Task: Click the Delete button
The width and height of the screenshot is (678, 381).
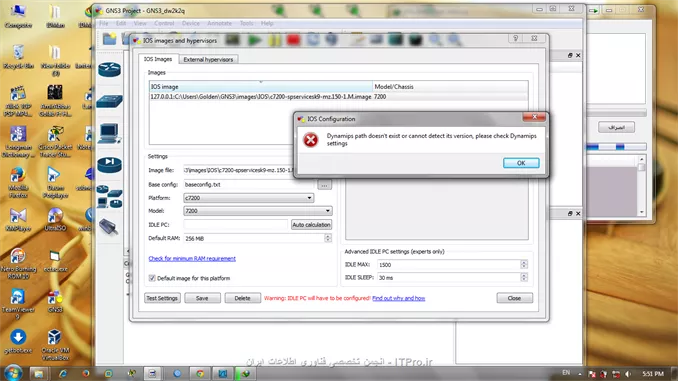Action: 242,298
